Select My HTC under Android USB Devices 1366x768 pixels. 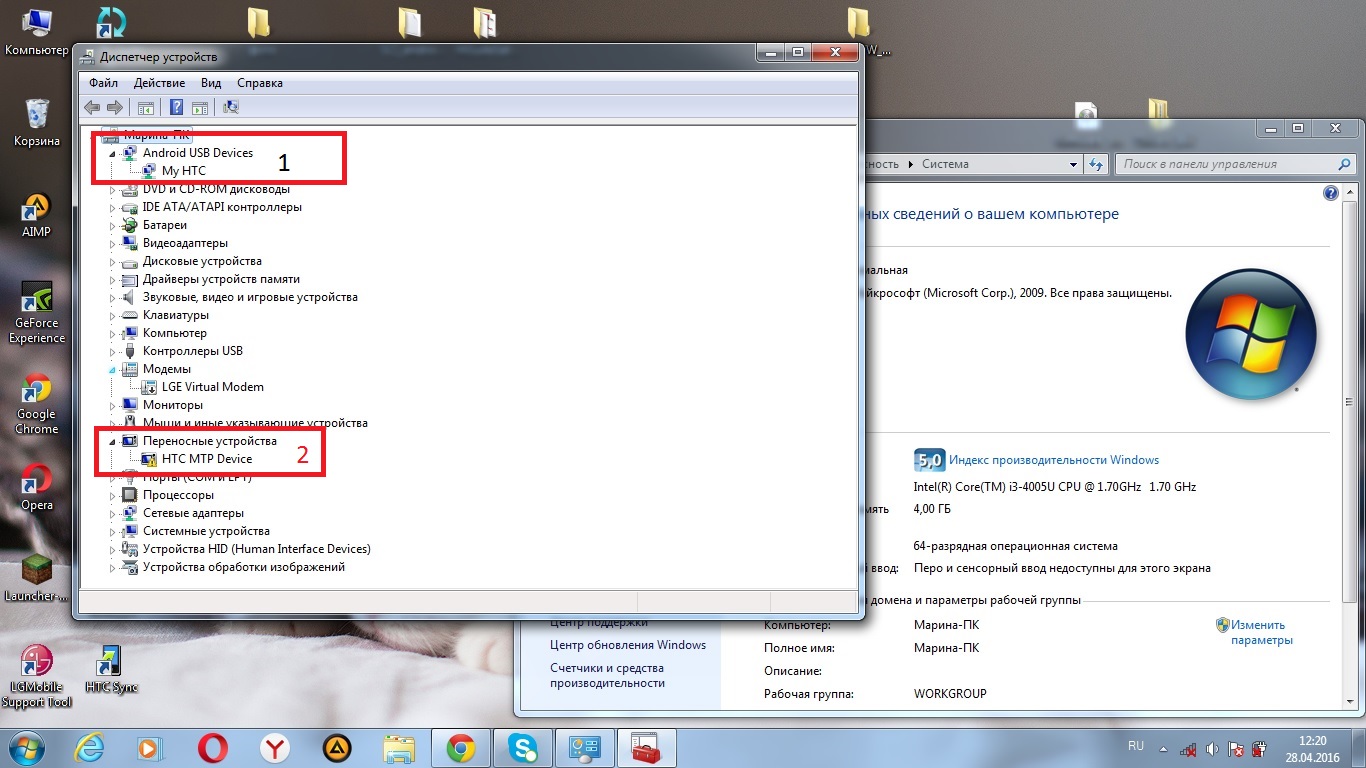click(183, 171)
